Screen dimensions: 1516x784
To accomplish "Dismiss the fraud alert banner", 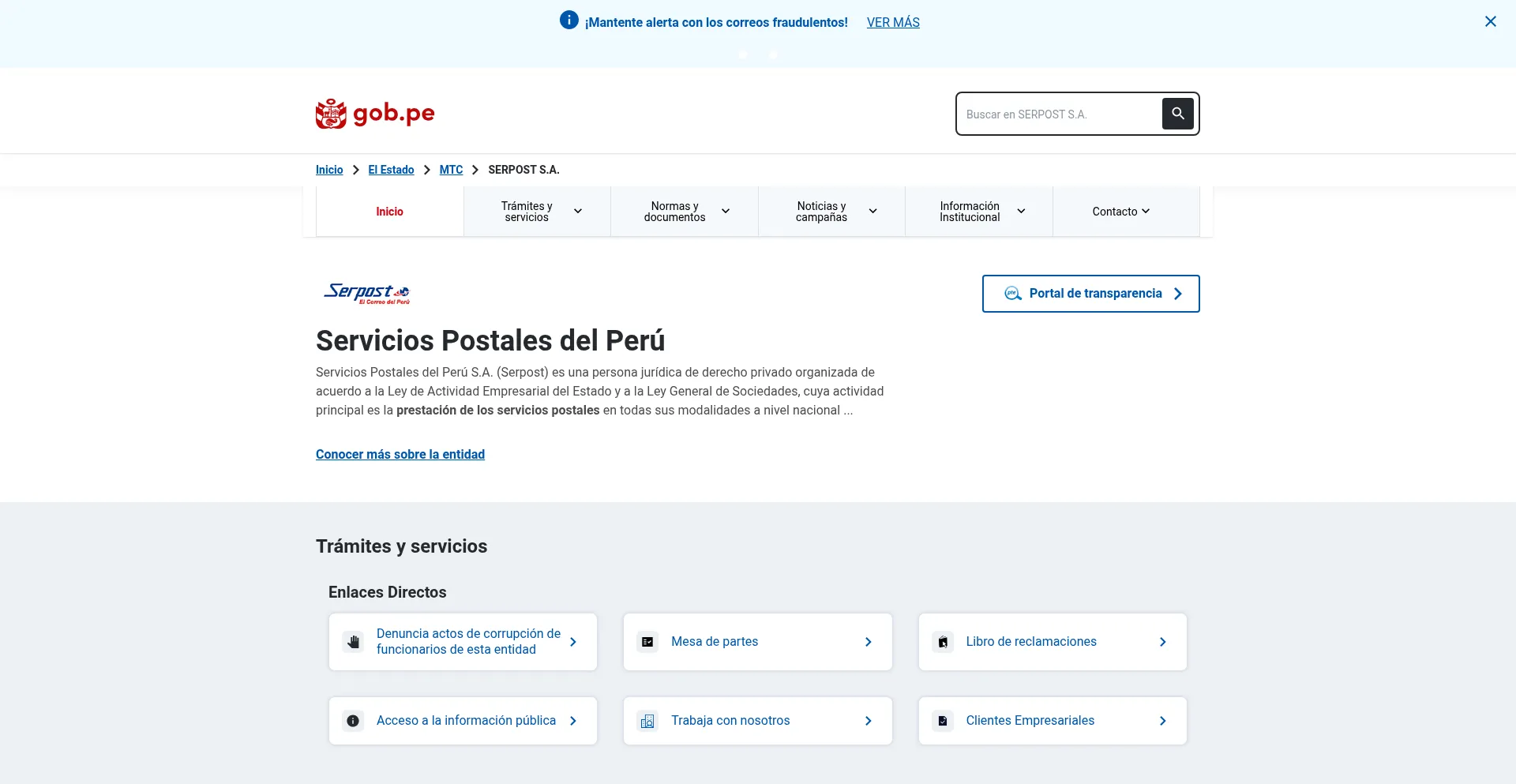I will click(1491, 21).
